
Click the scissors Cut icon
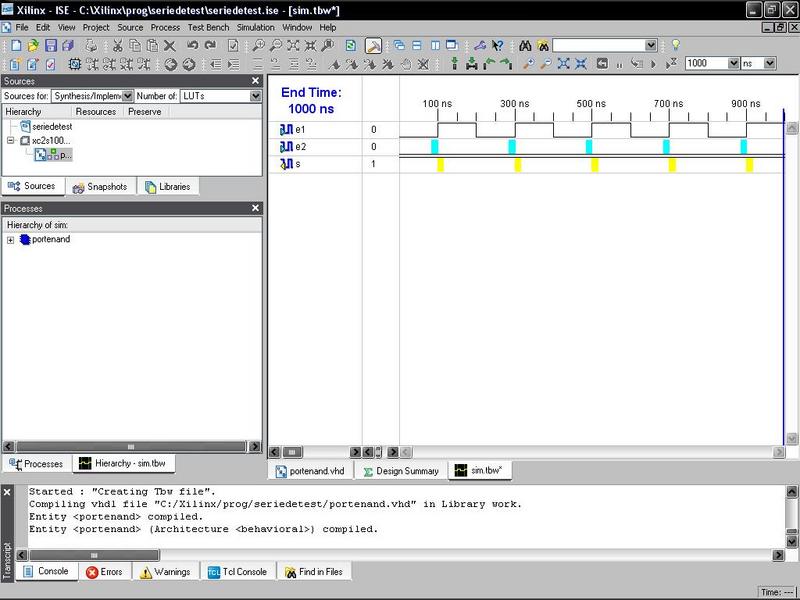[x=117, y=46]
